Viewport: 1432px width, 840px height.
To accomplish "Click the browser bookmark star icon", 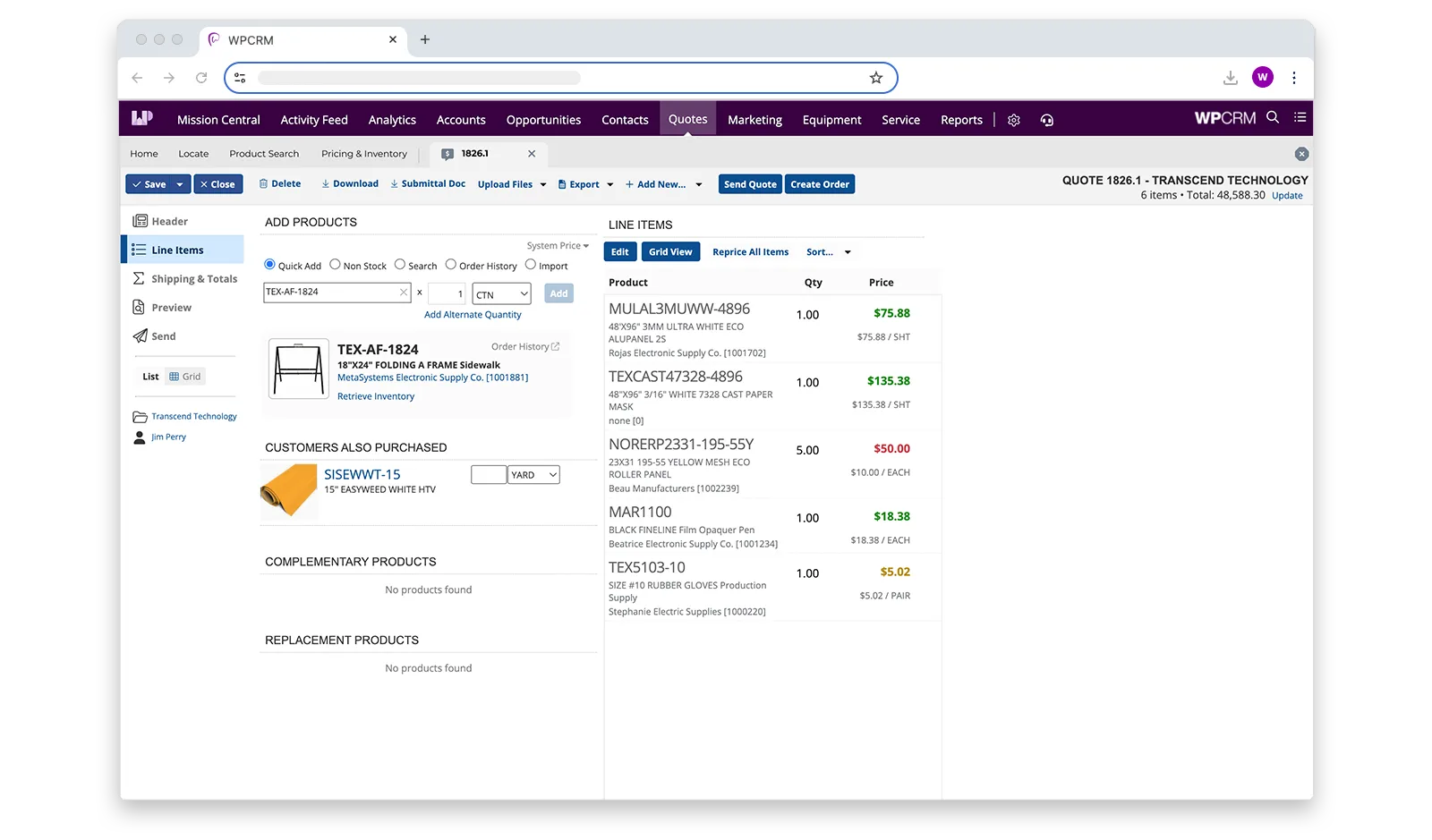I will tap(876, 78).
